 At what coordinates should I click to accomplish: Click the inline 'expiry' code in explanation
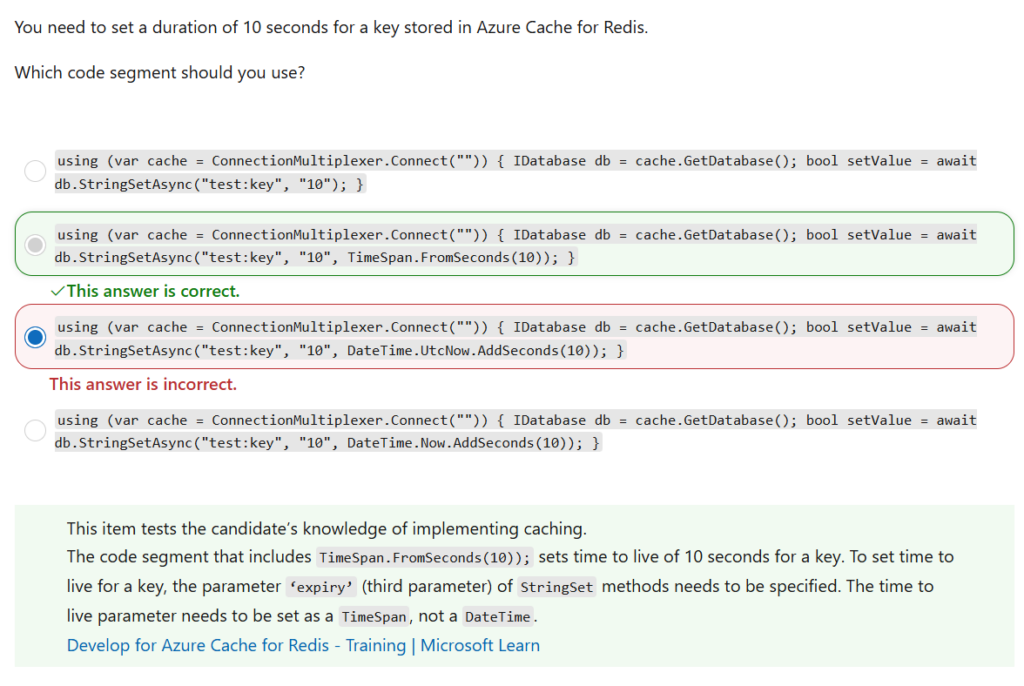pyautogui.click(x=321, y=587)
